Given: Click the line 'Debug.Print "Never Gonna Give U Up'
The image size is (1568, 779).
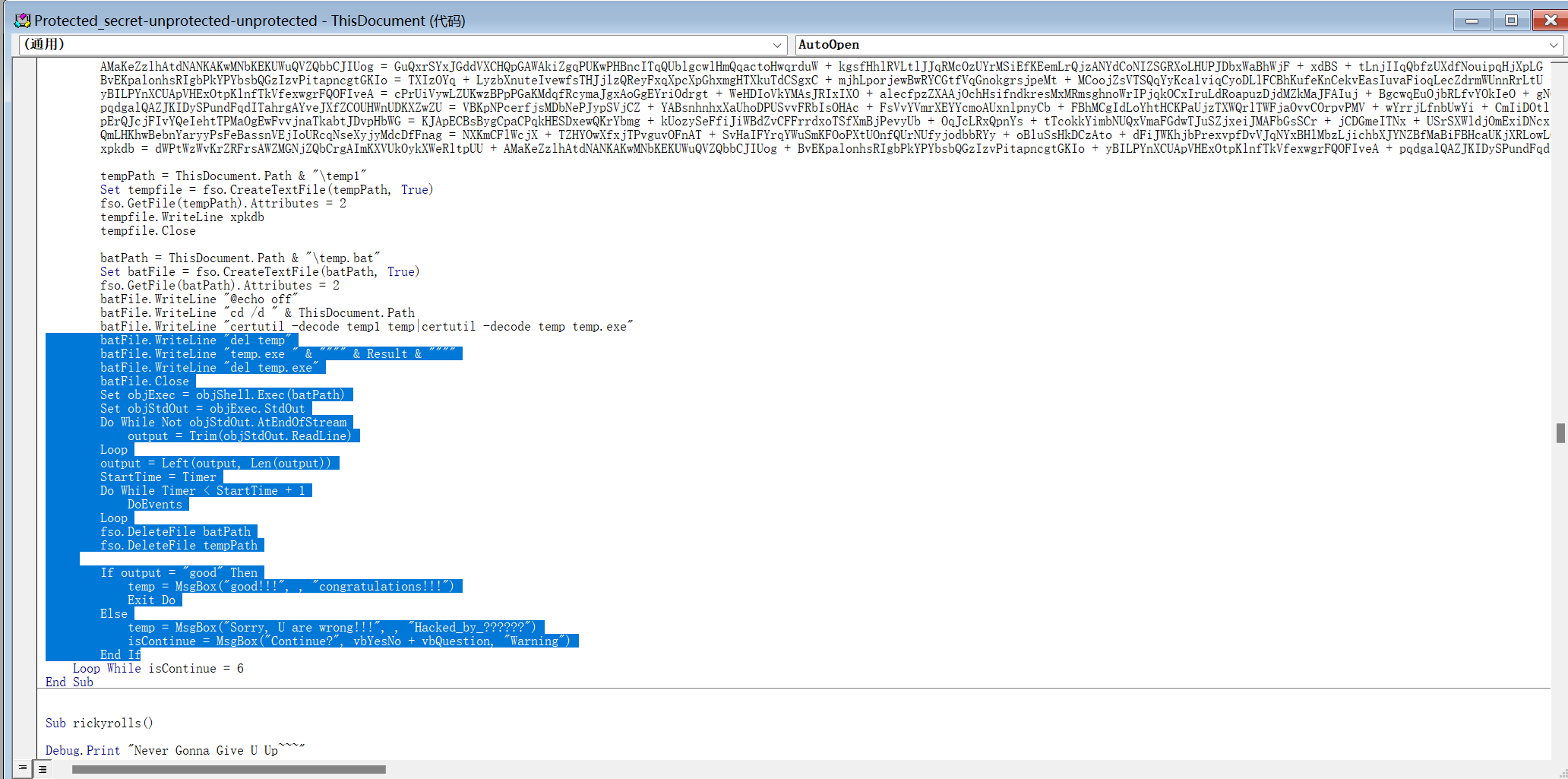Looking at the screenshot, I should [175, 750].
